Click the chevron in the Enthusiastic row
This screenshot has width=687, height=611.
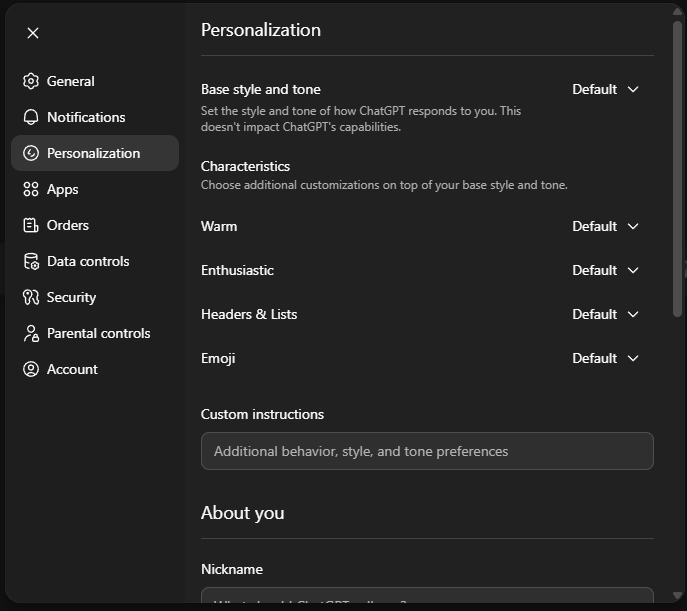(x=633, y=270)
